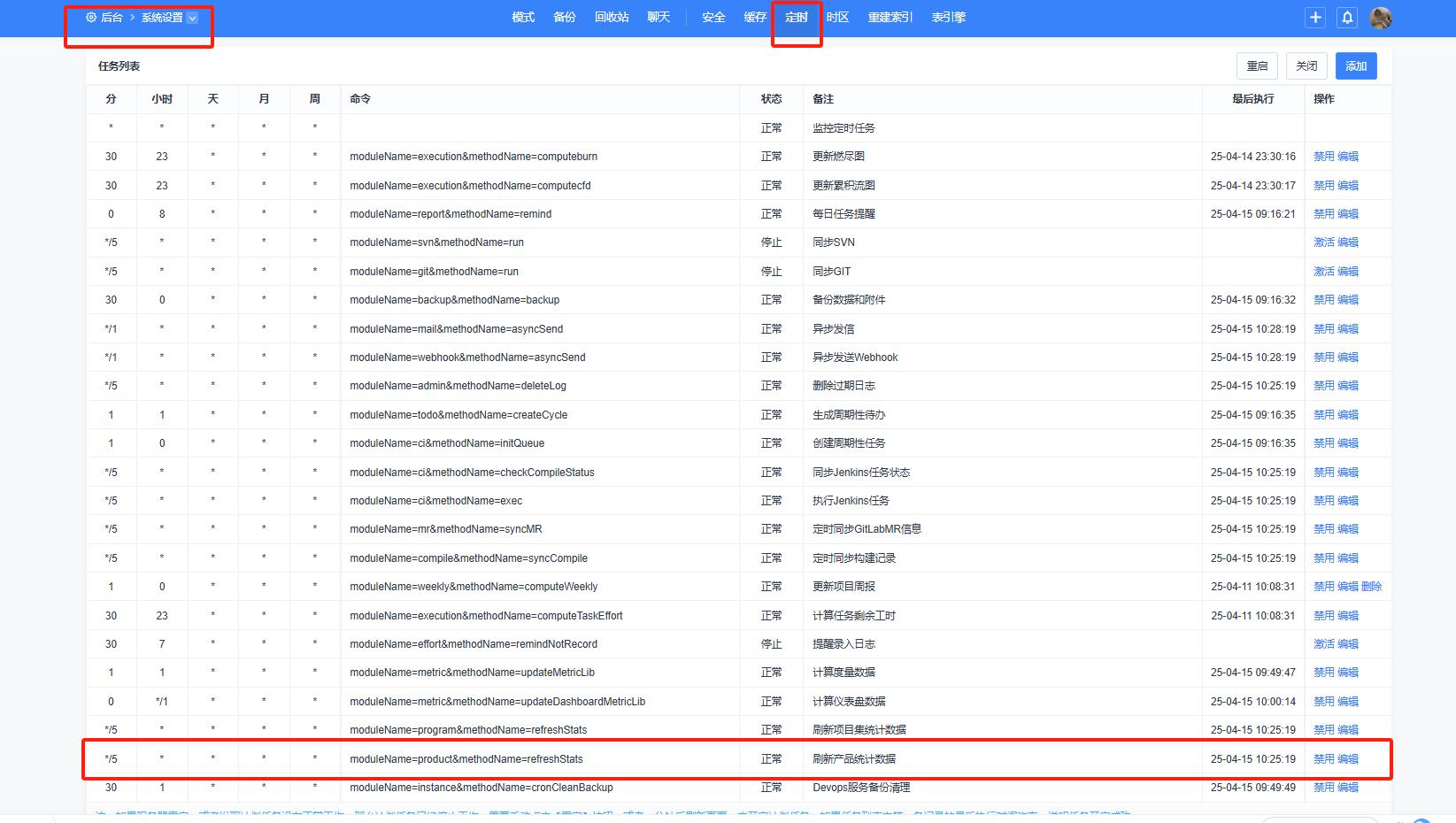Disable the program refreshStats task

tap(1324, 730)
